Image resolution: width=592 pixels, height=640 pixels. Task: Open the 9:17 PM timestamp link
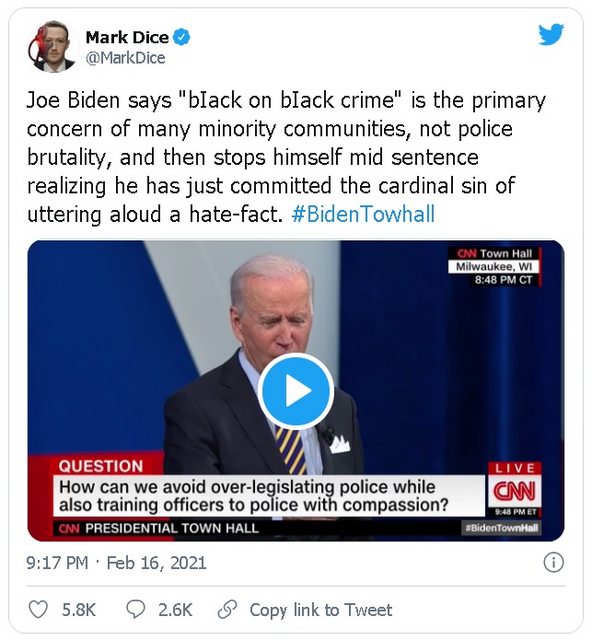[57, 563]
